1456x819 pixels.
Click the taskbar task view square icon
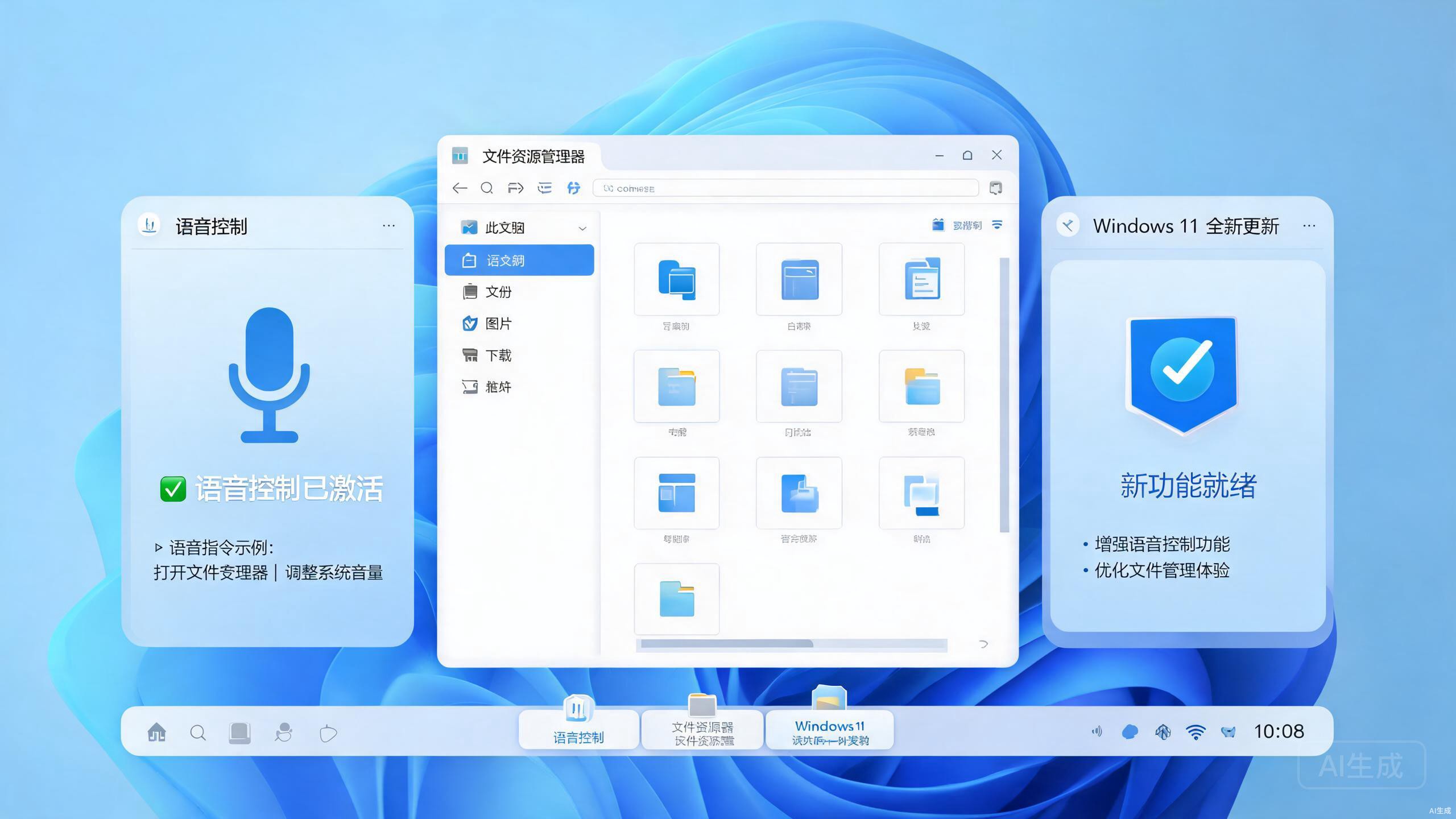239,733
